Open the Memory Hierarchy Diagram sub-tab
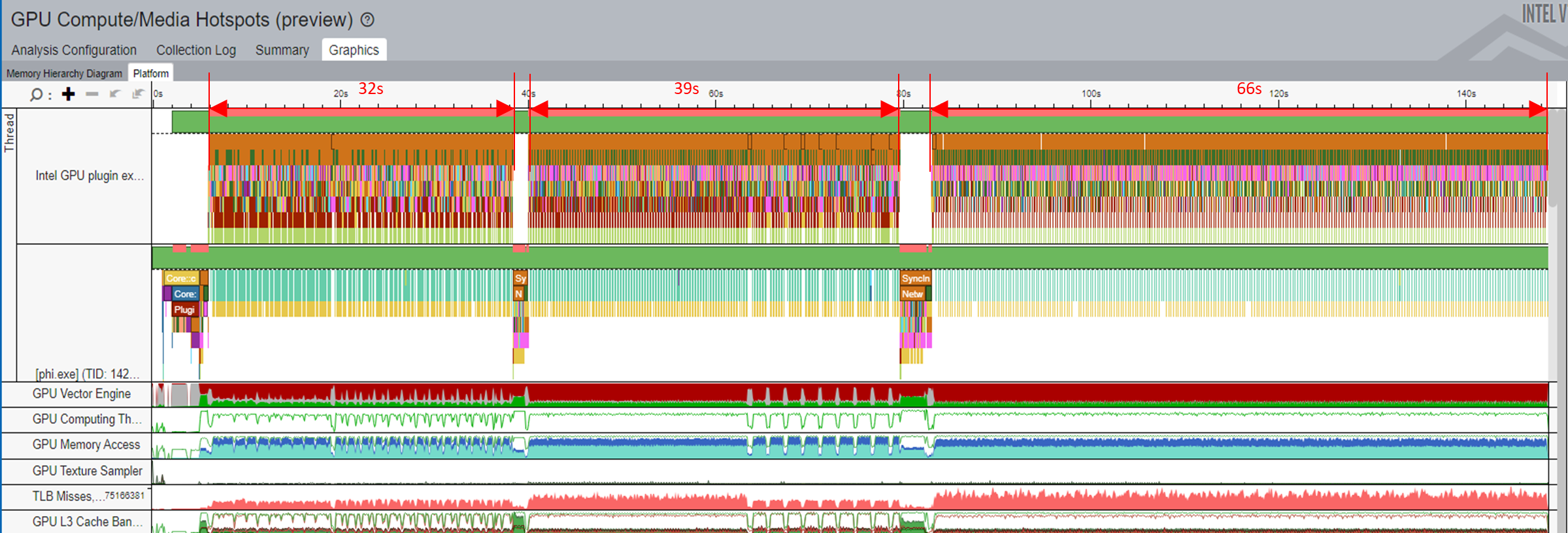This screenshot has width=1568, height=533. pos(64,74)
